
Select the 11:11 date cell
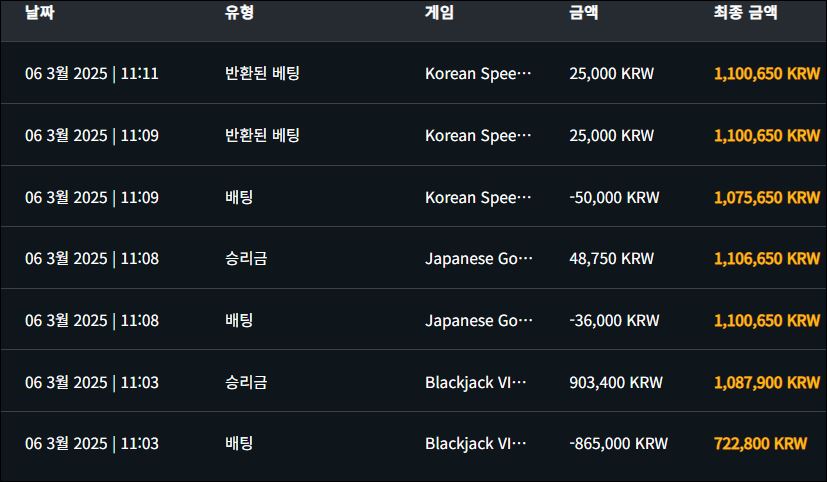pyautogui.click(x=92, y=73)
